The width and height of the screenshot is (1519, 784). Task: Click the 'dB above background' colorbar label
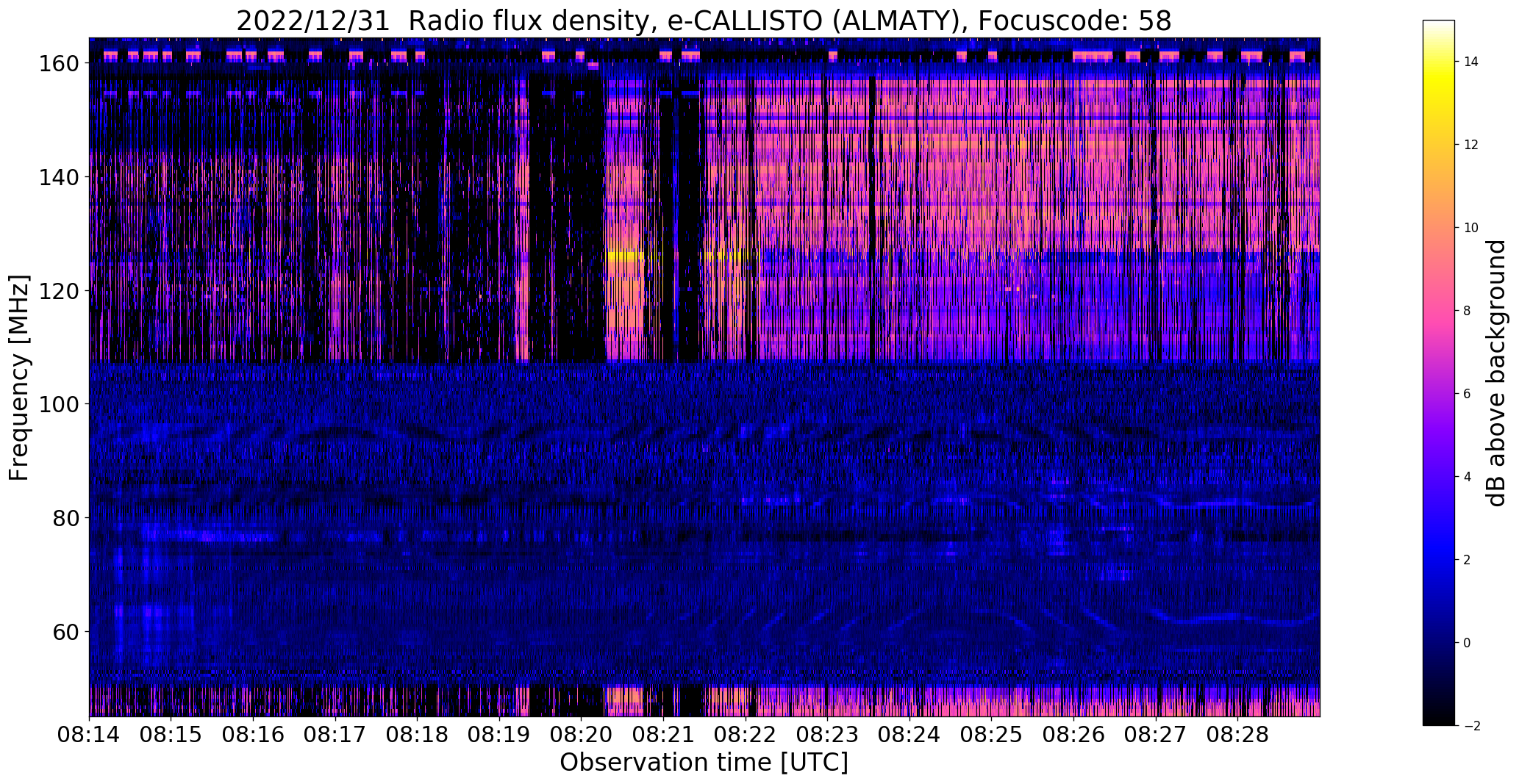click(1496, 373)
